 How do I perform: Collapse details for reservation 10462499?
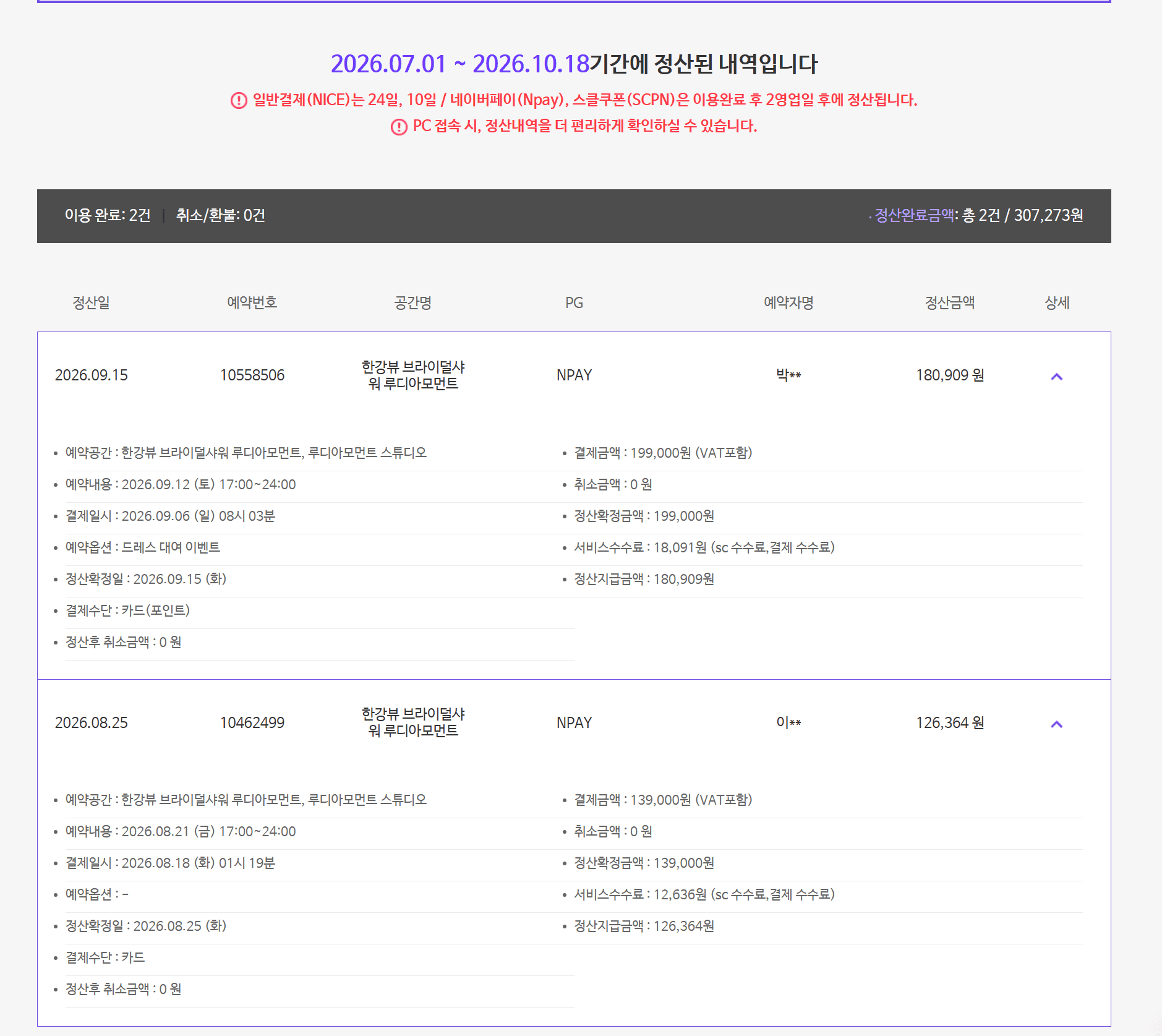click(x=1056, y=724)
